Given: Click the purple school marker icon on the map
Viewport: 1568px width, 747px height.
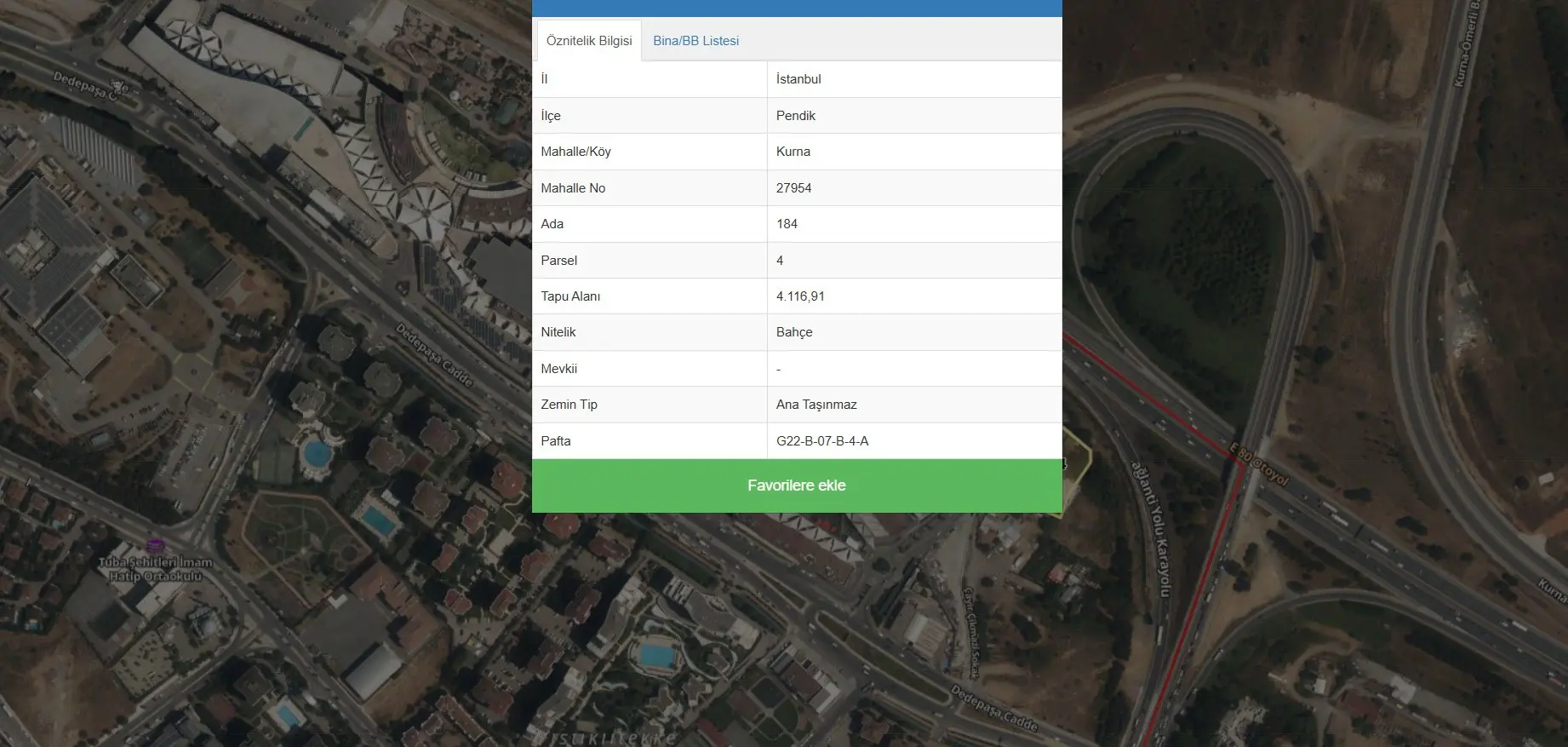Looking at the screenshot, I should pyautogui.click(x=154, y=545).
